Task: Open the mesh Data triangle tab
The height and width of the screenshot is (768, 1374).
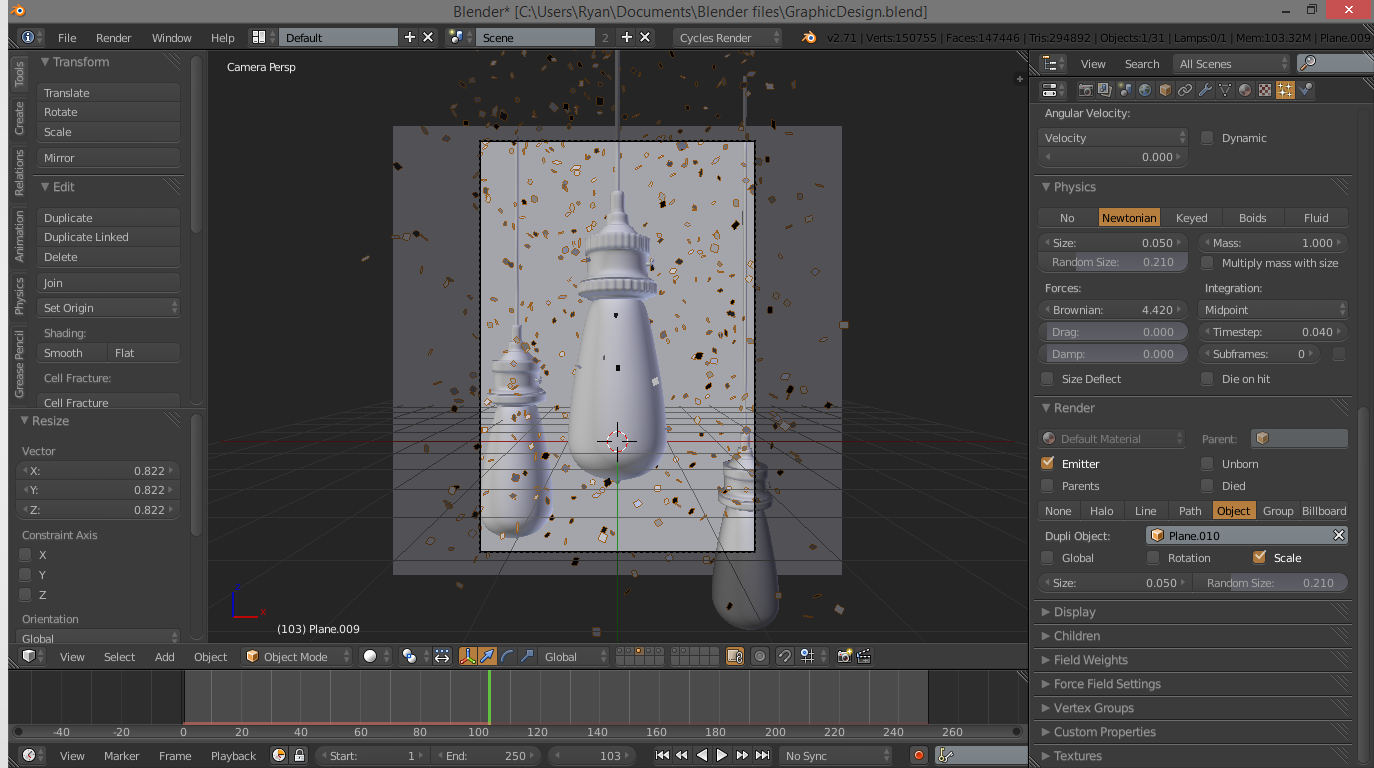Action: [x=1225, y=90]
